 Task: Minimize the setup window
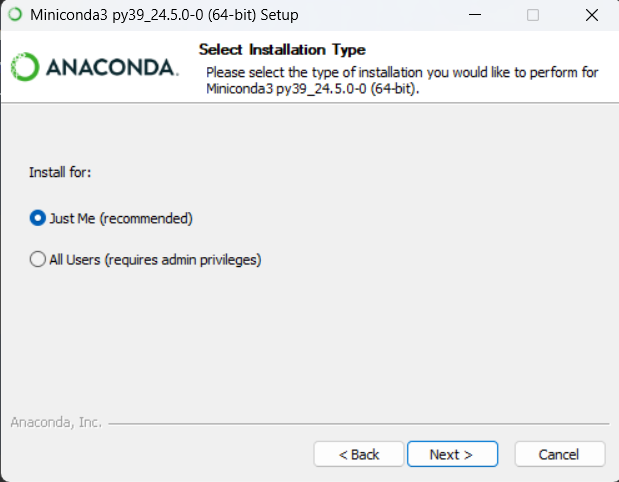(475, 15)
